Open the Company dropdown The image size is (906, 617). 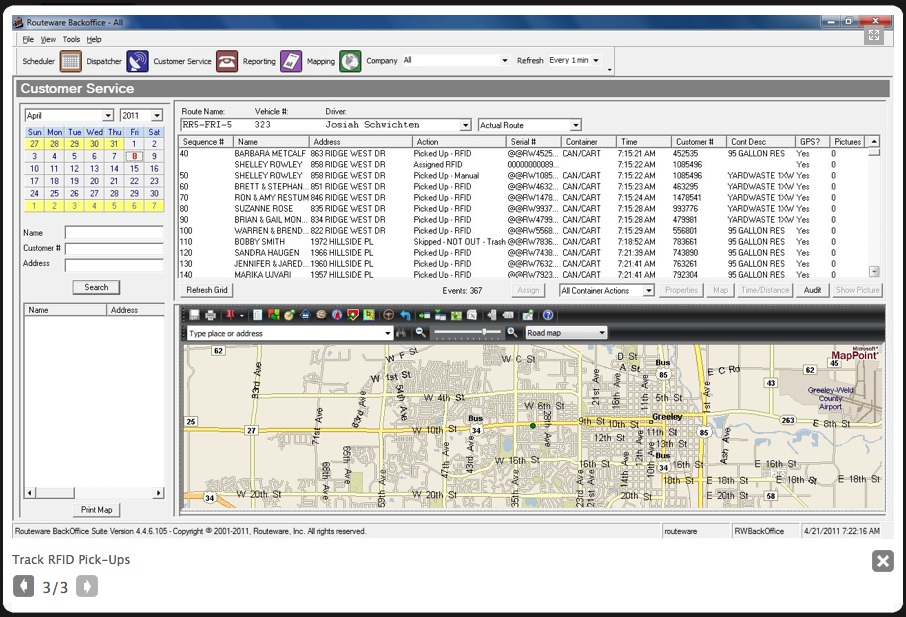click(504, 60)
